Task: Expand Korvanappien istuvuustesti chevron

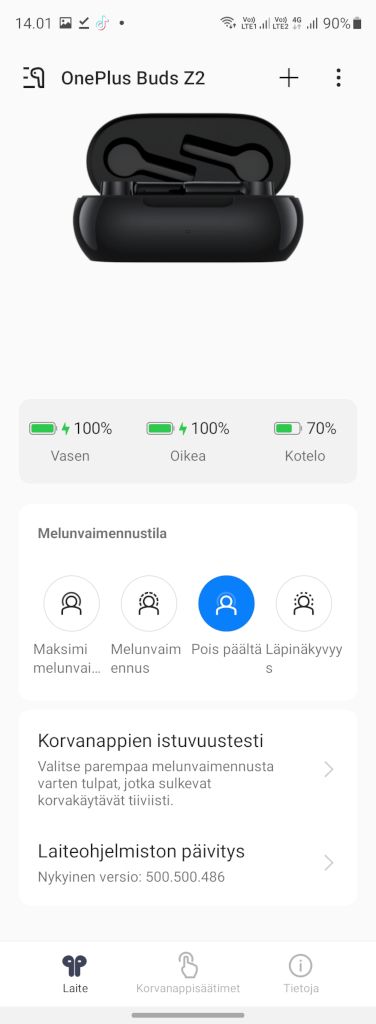Action: tap(329, 769)
